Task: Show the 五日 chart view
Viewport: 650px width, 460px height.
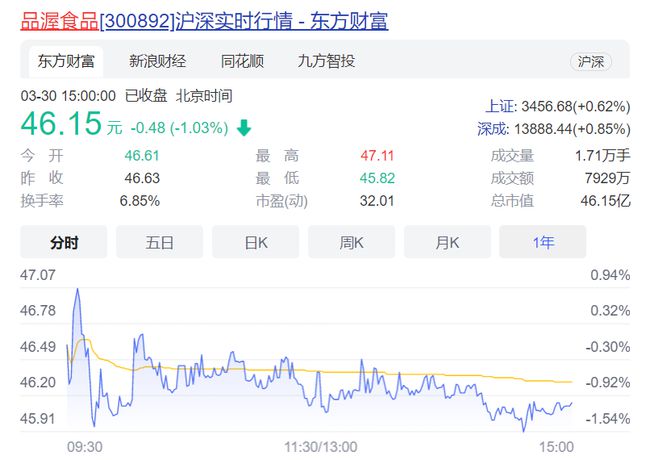Action: click(160, 242)
